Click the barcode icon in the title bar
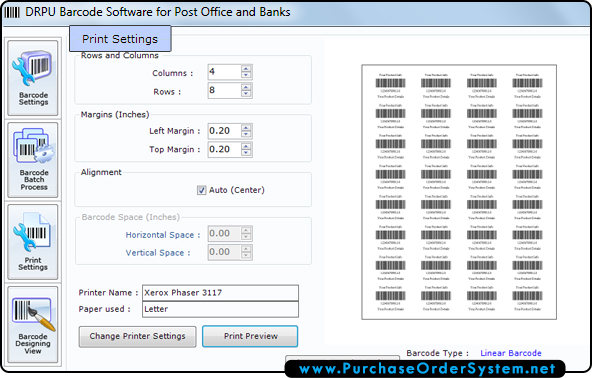Image resolution: width=592 pixels, height=378 pixels. (12, 12)
